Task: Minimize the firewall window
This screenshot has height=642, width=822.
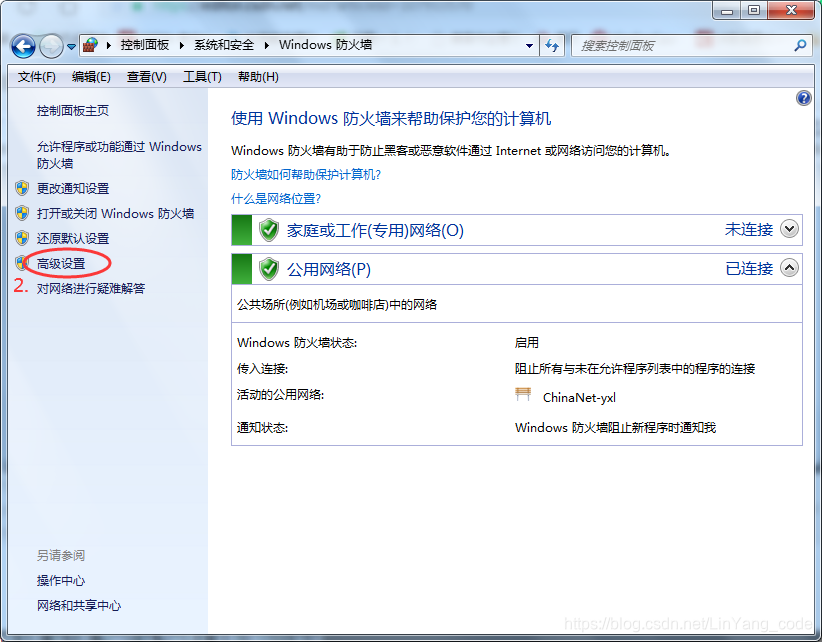Action: (727, 10)
